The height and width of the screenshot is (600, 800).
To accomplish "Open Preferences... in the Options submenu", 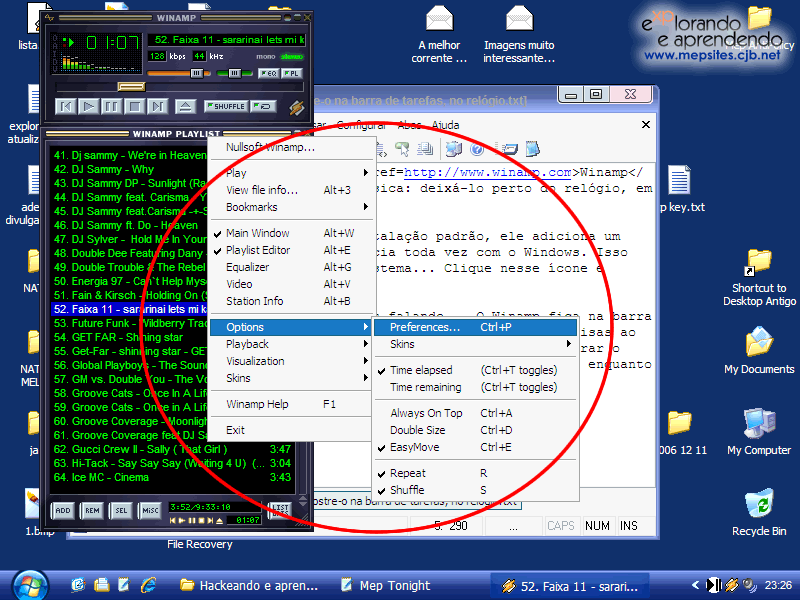I will [476, 327].
